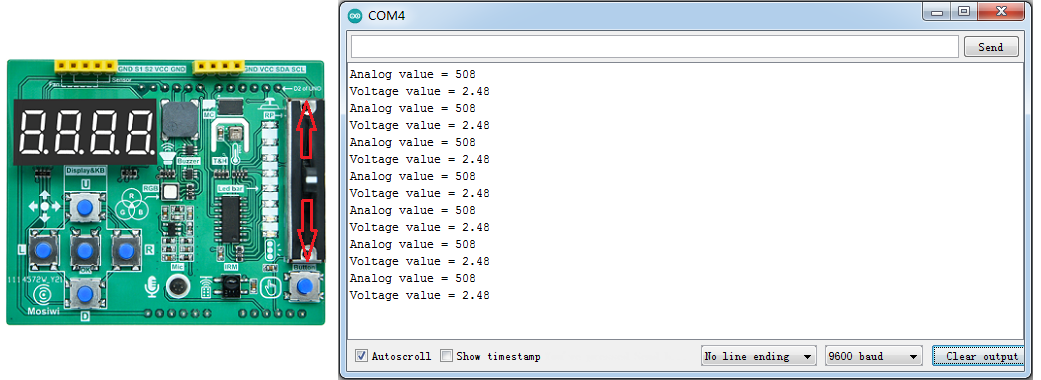
Task: Click the microphone icon on the board
Action: [152, 286]
